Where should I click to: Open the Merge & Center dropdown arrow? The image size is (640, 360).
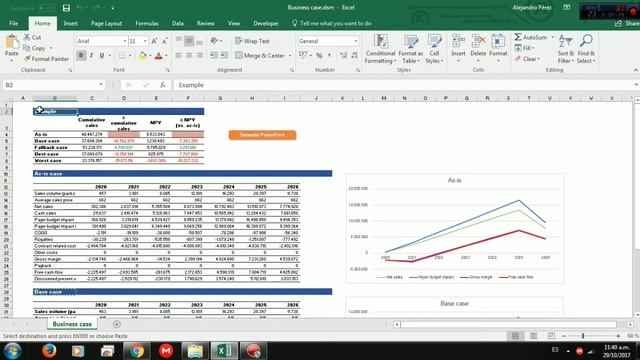pyautogui.click(x=290, y=56)
